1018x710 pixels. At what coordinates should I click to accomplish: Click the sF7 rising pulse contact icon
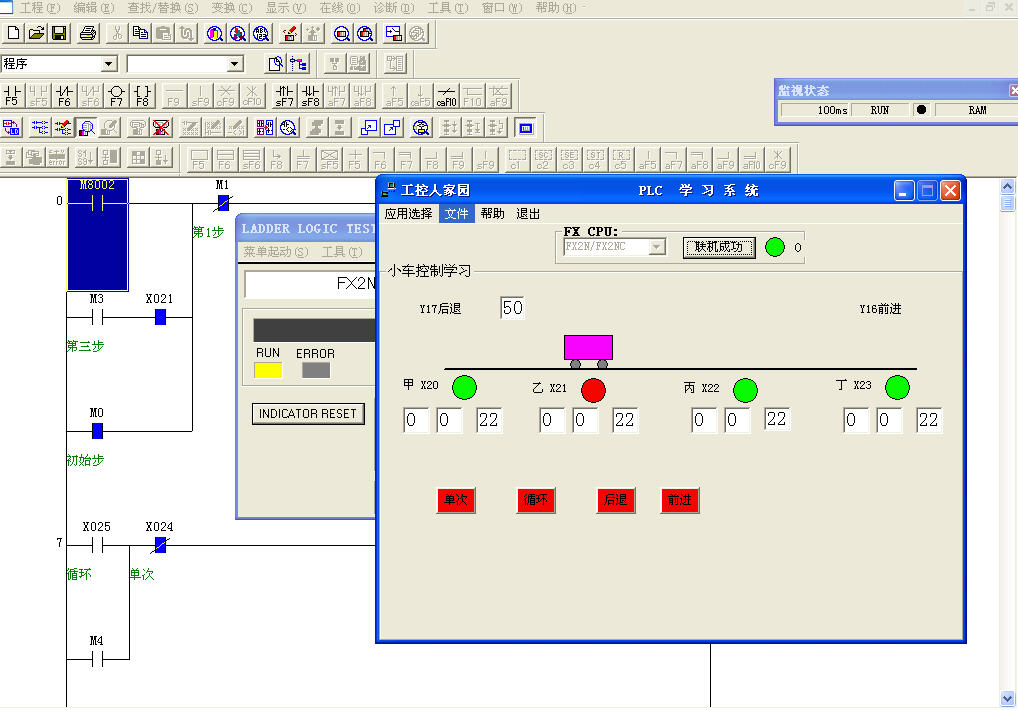click(x=285, y=95)
